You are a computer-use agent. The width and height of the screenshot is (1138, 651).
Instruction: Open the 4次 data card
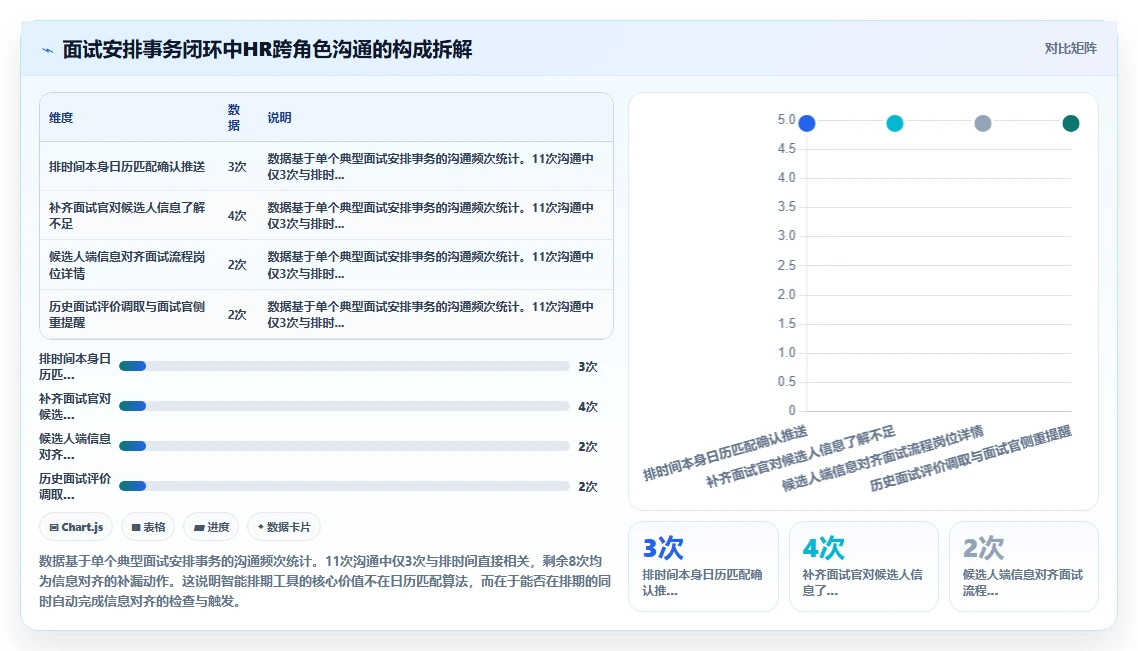pos(864,566)
